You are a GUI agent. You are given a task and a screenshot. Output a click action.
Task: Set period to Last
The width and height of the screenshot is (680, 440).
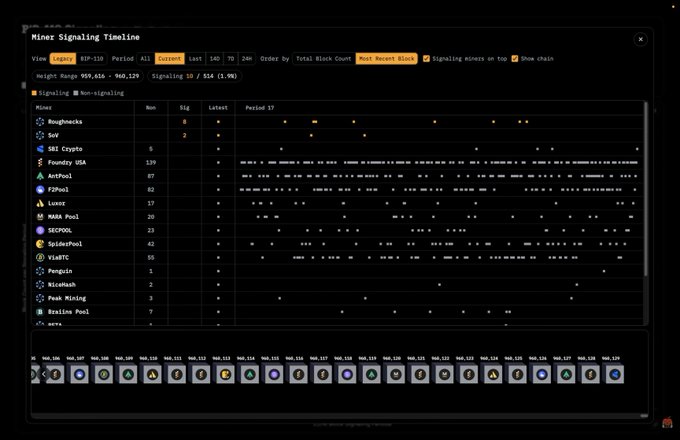(195, 59)
